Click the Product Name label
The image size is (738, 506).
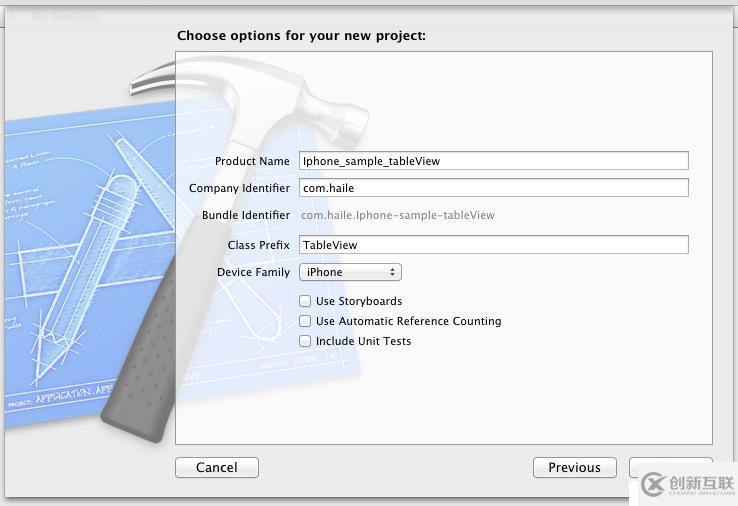point(252,161)
